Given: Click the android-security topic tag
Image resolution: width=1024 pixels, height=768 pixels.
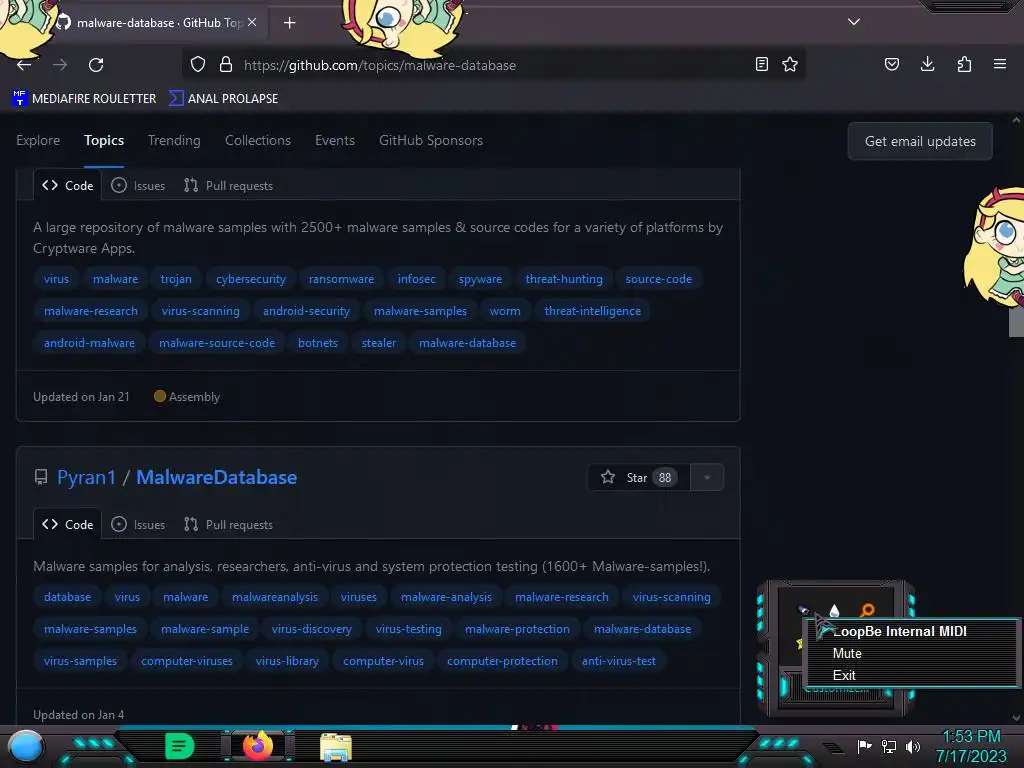Looking at the screenshot, I should tap(306, 311).
